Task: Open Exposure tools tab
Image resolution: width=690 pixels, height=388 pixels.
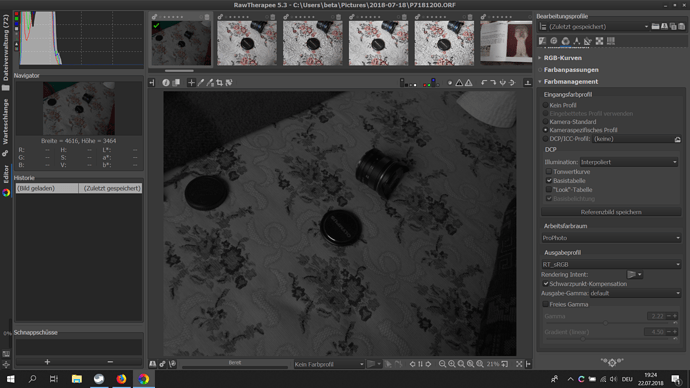Action: tap(542, 41)
